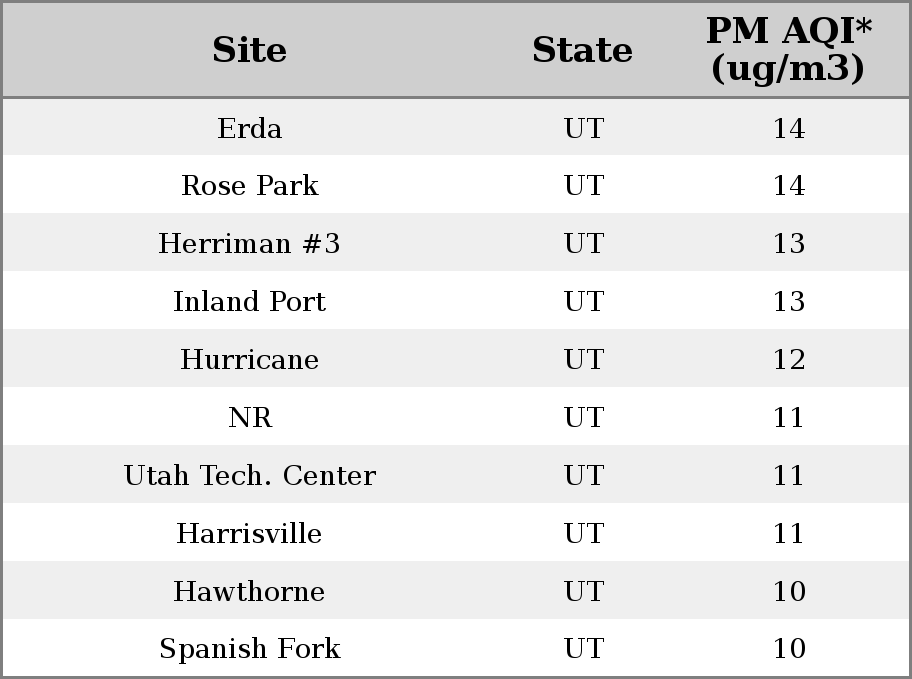912x679 pixels.
Task: Click the UT state cell for NR
Action: coord(584,417)
